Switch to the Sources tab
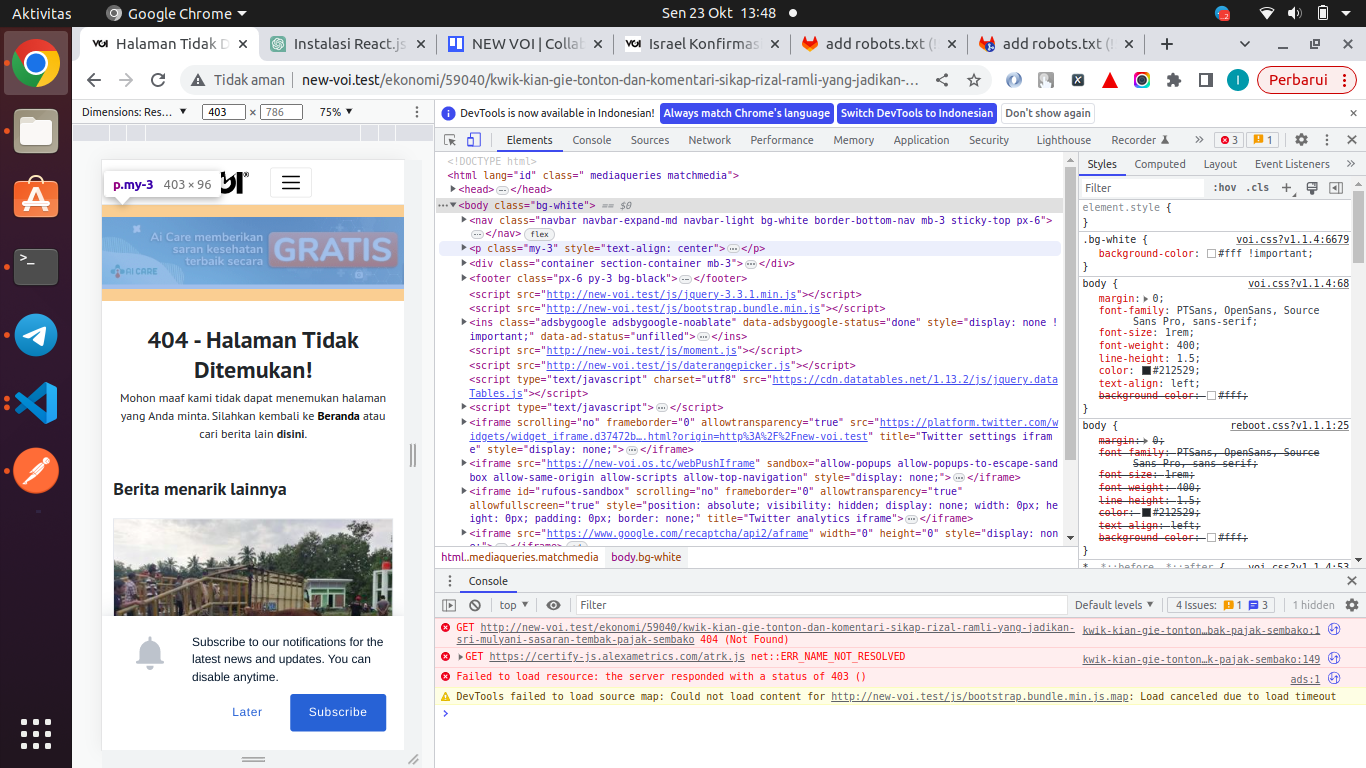Image resolution: width=1366 pixels, height=768 pixels. click(x=650, y=140)
